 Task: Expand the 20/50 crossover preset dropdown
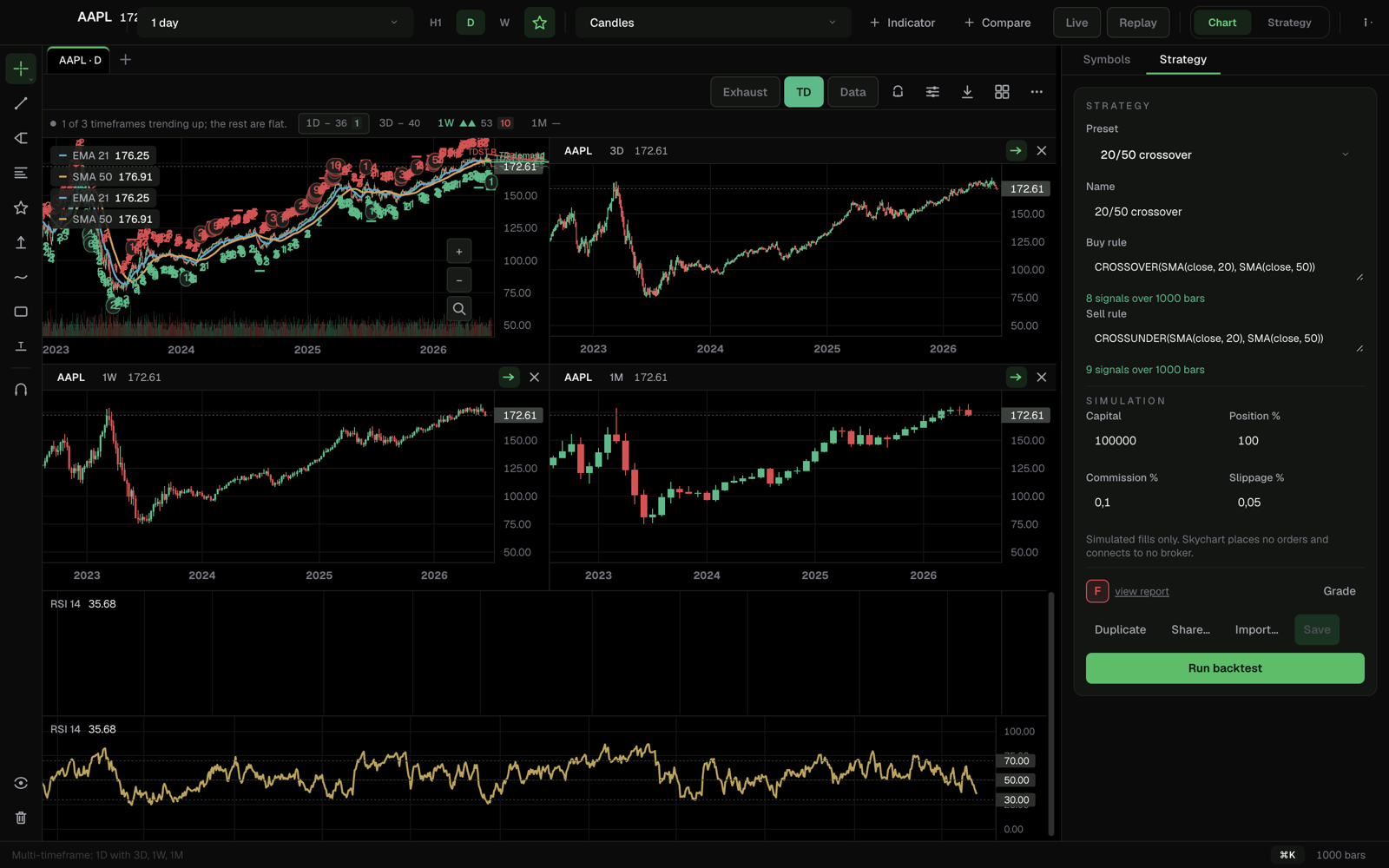click(x=1225, y=155)
